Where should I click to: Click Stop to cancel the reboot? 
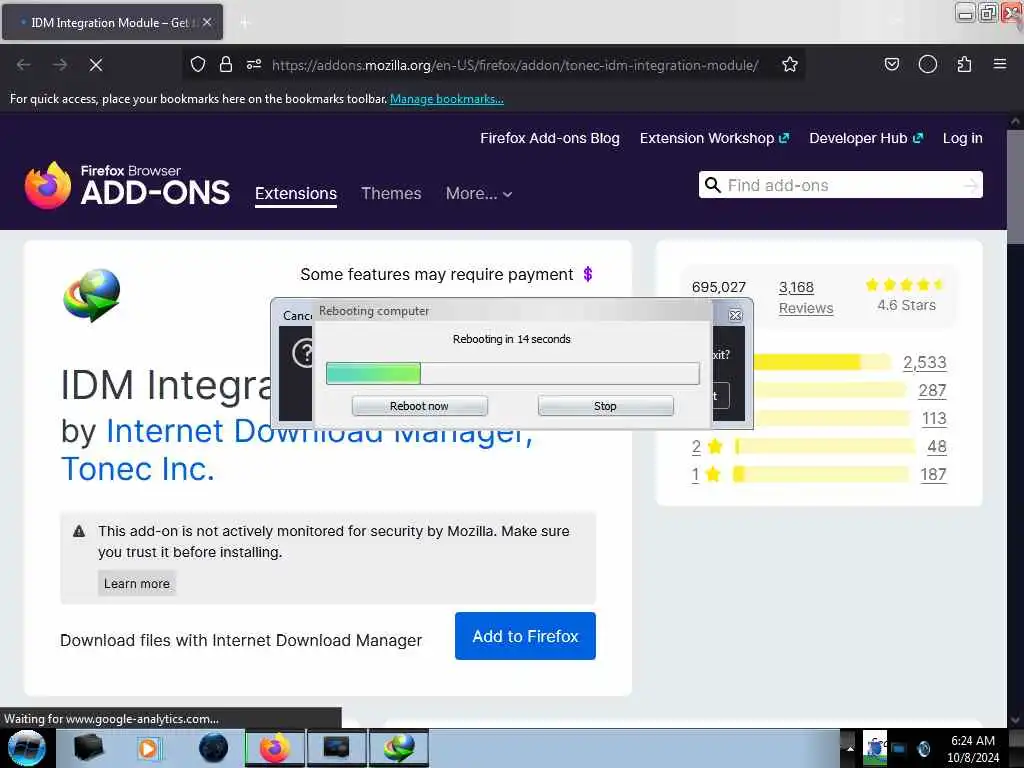[x=605, y=406]
